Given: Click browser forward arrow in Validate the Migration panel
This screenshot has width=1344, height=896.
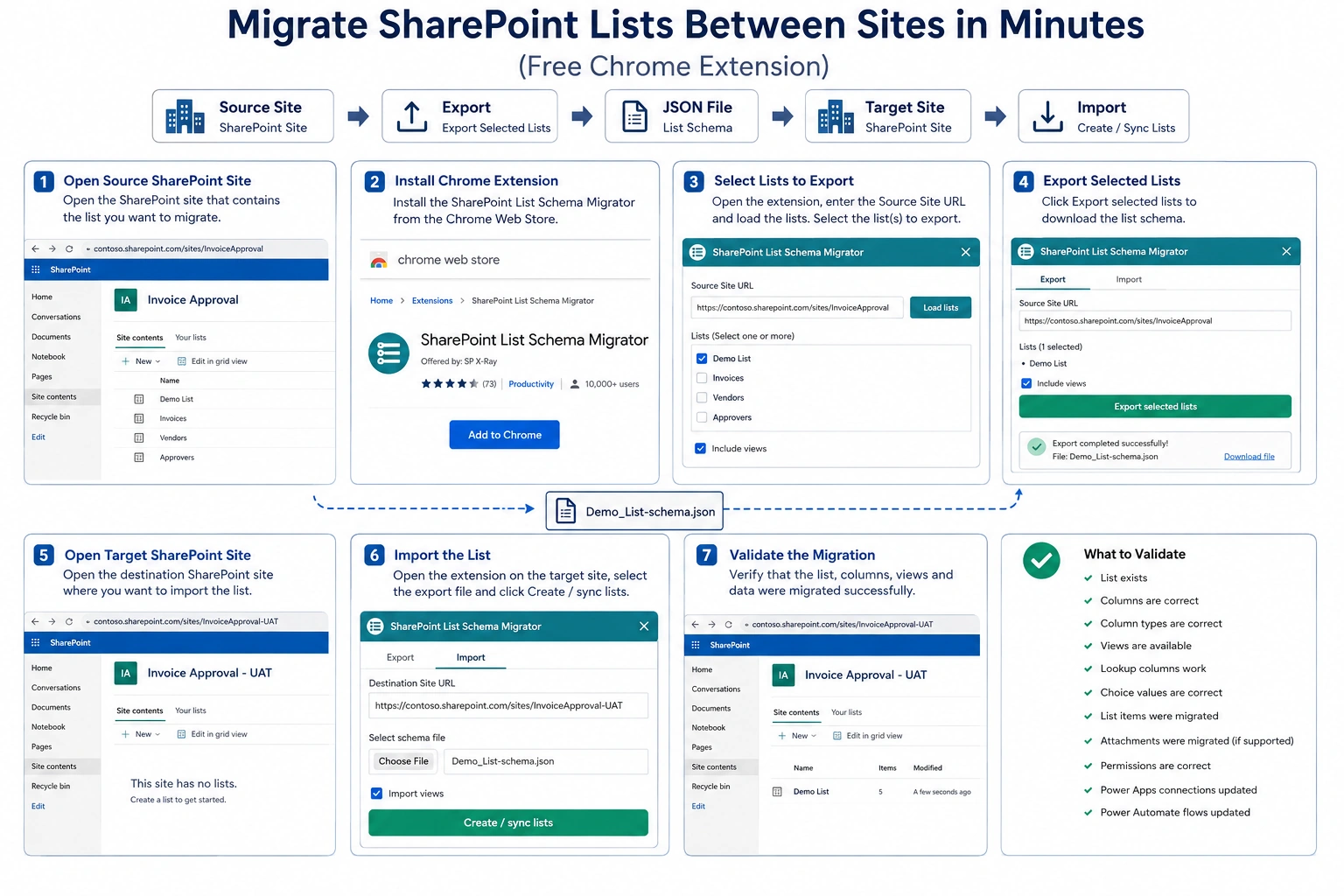Looking at the screenshot, I should [711, 625].
